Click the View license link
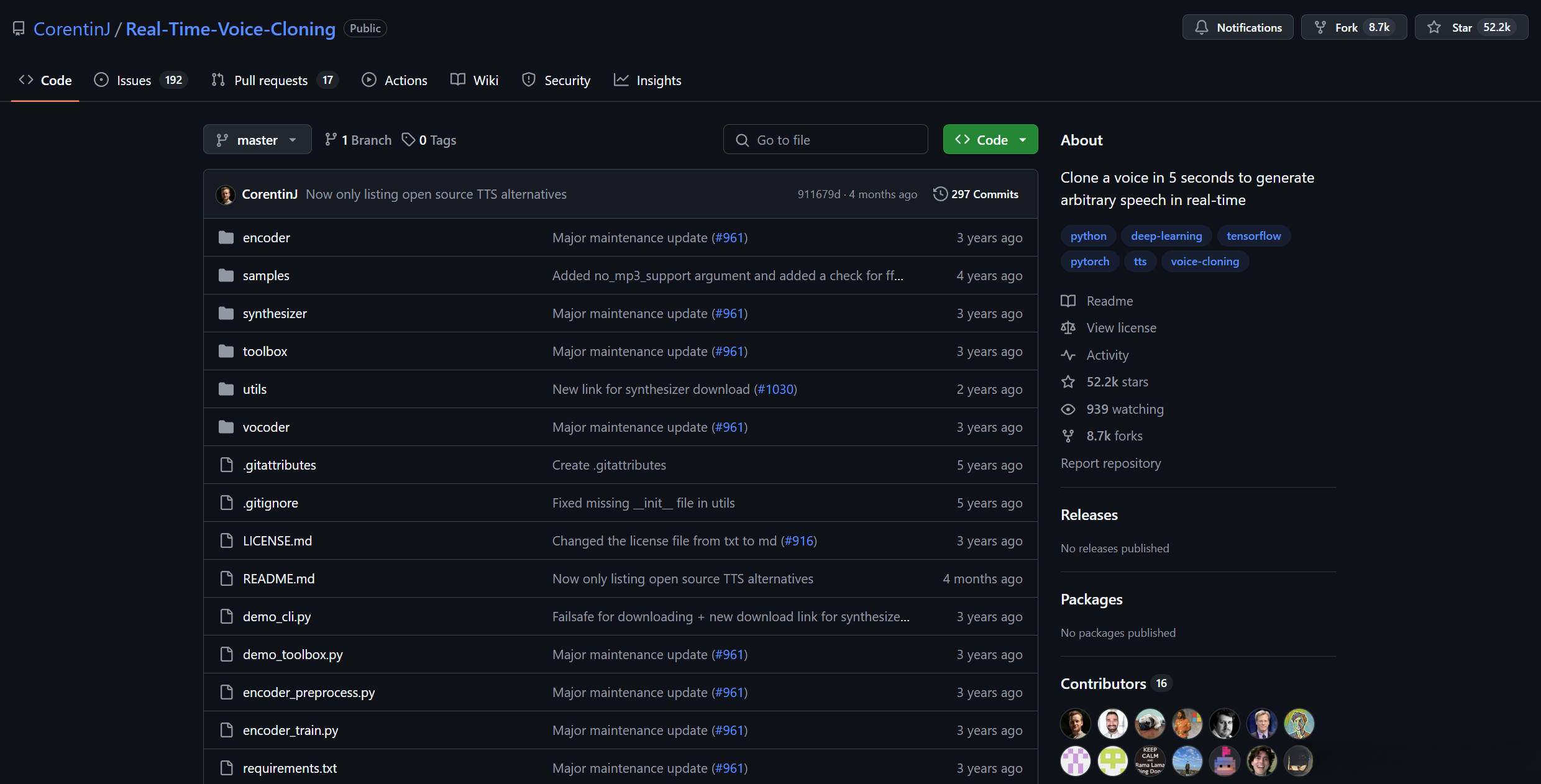The height and width of the screenshot is (784, 1541). pyautogui.click(x=1121, y=328)
